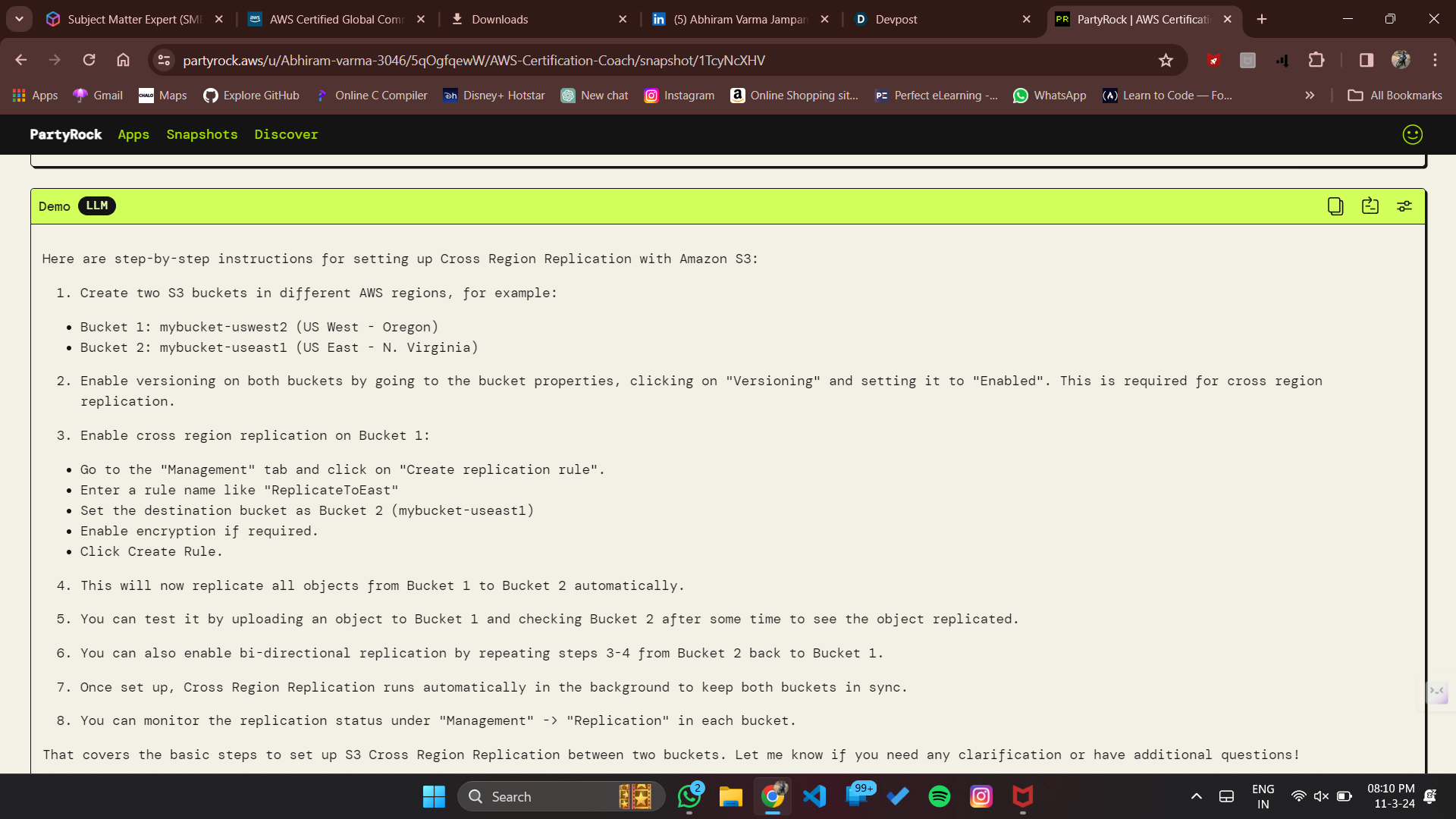This screenshot has width=1456, height=819.
Task: Click the PartyRock home logo
Action: tap(65, 134)
